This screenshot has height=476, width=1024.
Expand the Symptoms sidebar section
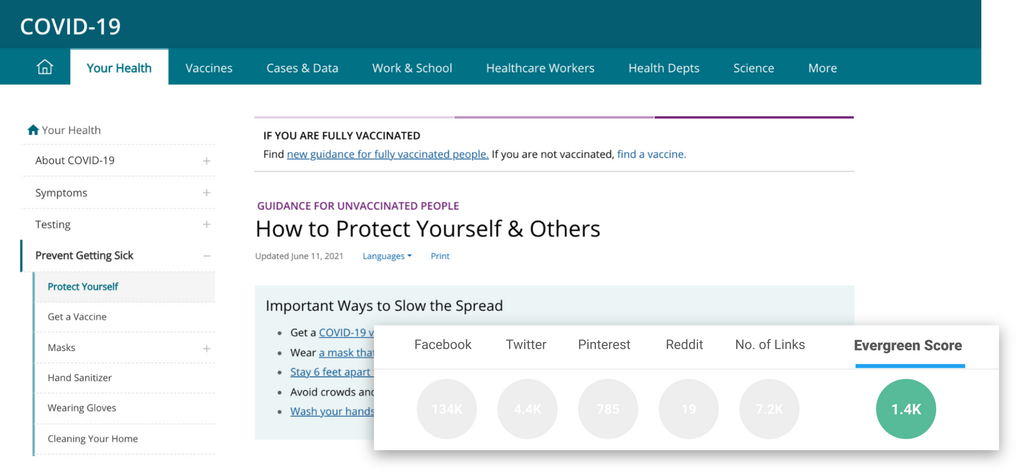(206, 193)
